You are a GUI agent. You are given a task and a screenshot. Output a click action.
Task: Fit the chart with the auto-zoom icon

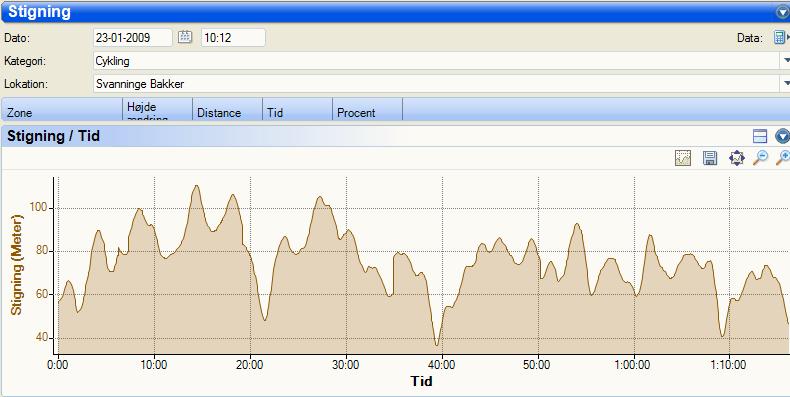[737, 158]
